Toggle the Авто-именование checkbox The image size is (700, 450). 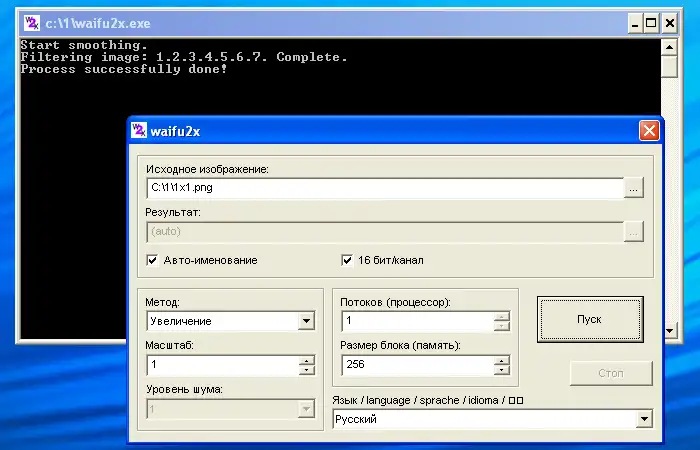pos(152,260)
